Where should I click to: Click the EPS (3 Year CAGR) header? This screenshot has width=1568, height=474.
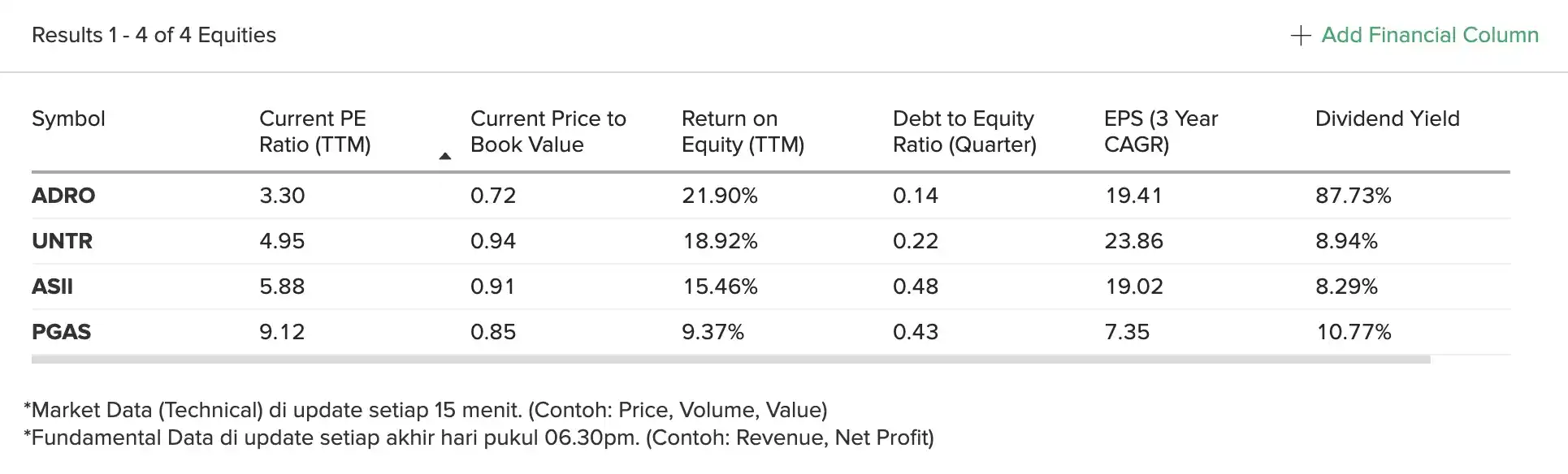1160,131
